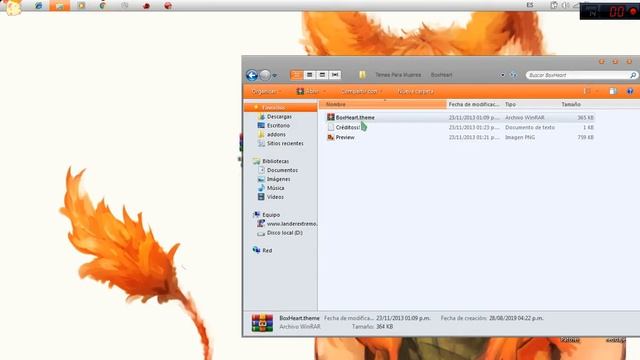This screenshot has width=640, height=360.
Task: Sort by Tipo column header
Action: pyautogui.click(x=531, y=104)
